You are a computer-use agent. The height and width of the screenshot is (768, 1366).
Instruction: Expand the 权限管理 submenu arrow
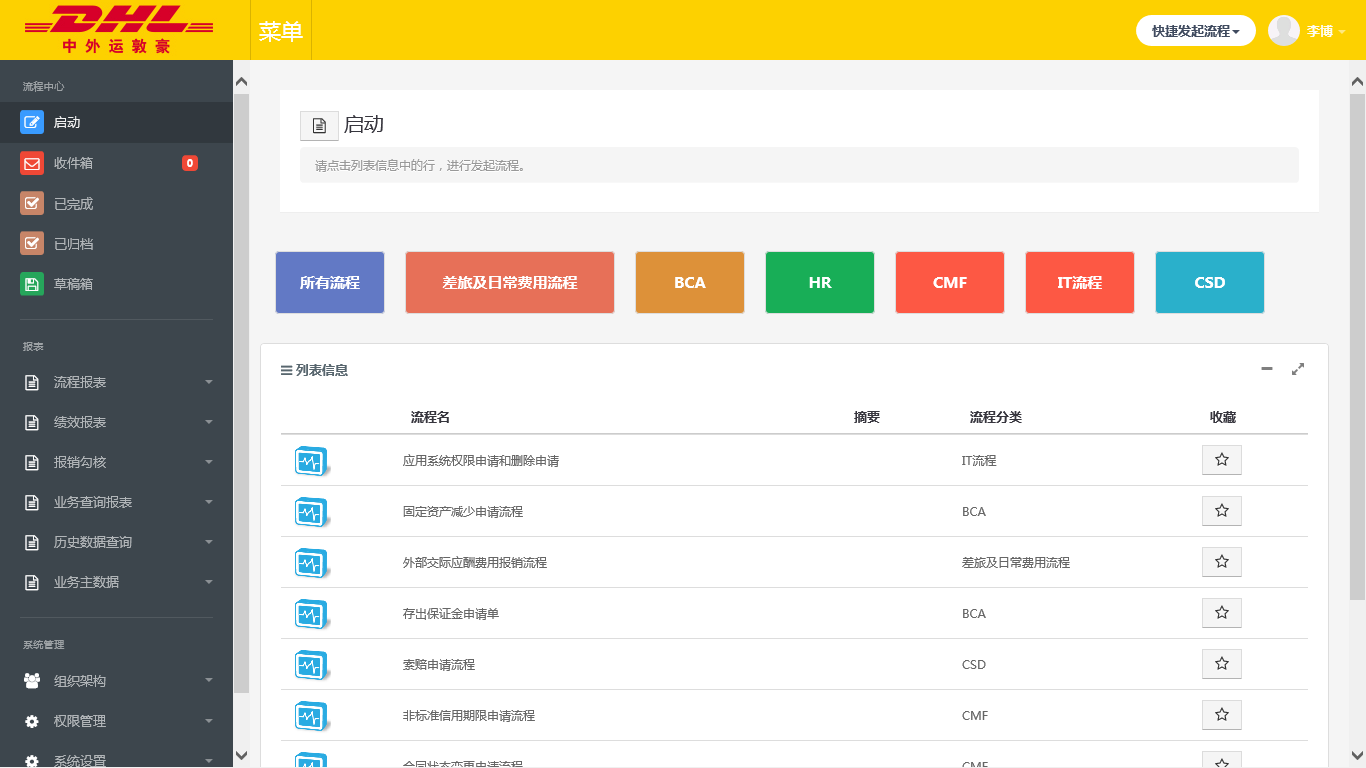click(209, 721)
